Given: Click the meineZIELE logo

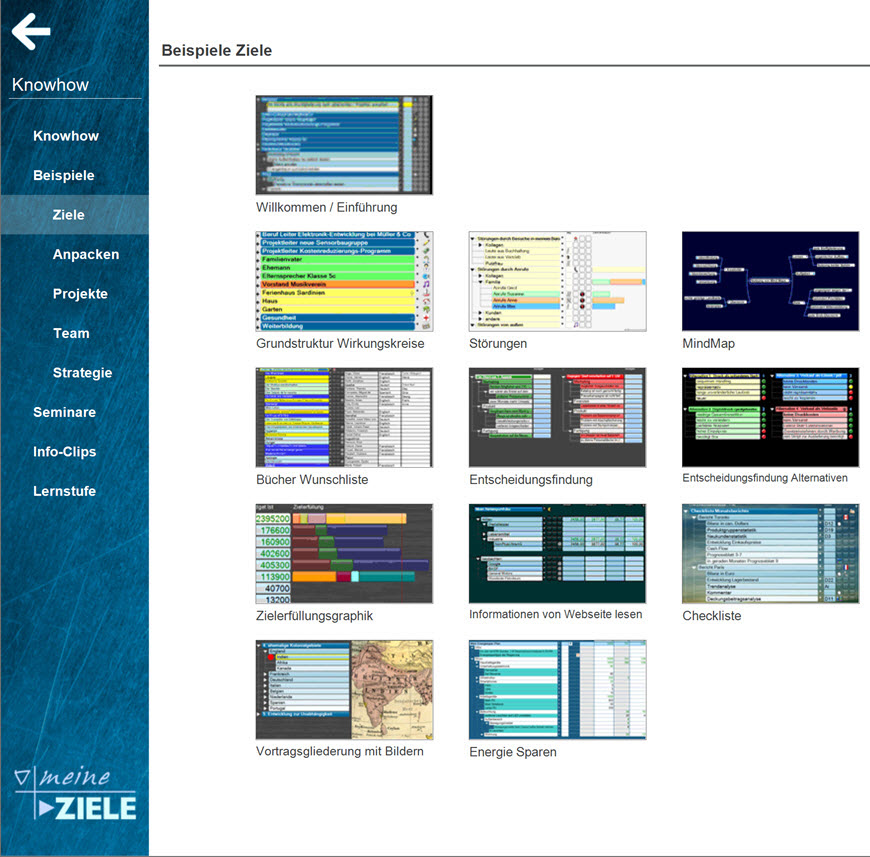Looking at the screenshot, I should click(x=76, y=794).
